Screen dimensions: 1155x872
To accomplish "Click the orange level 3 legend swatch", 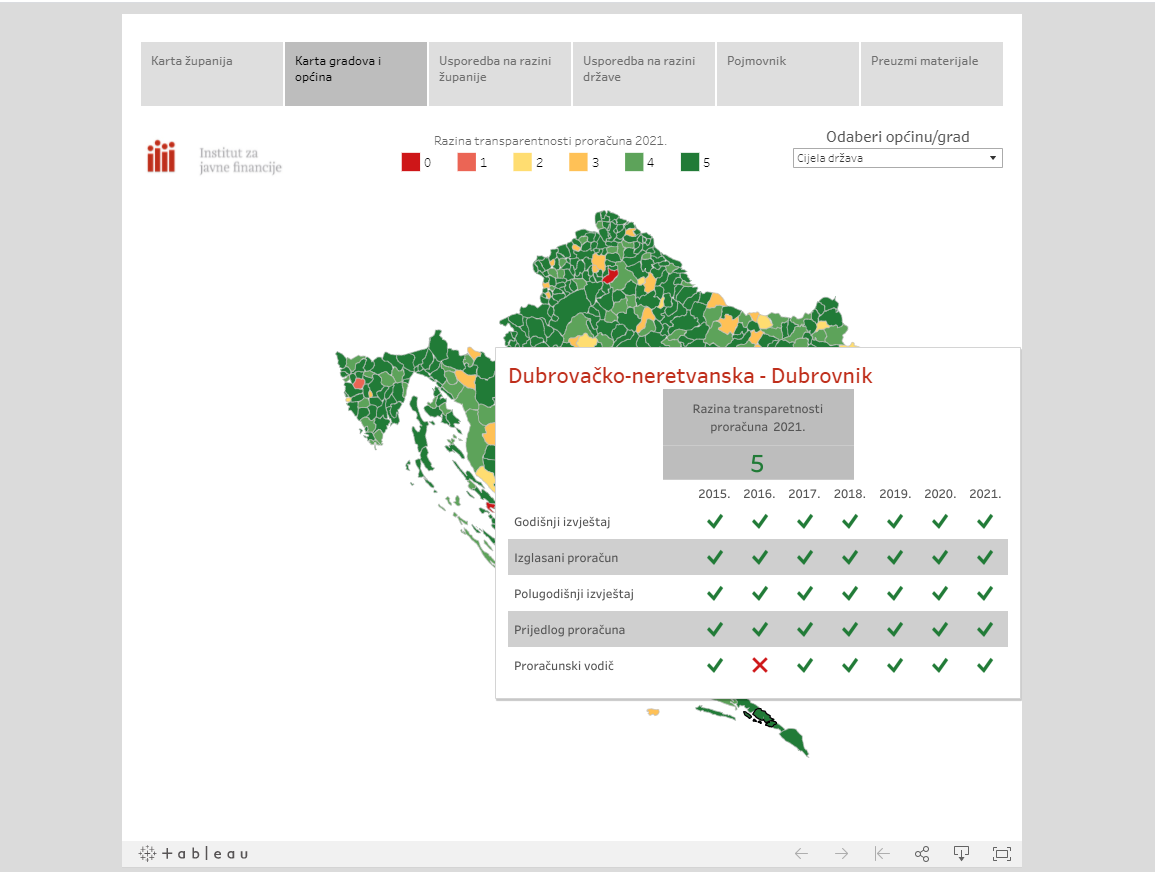I will coord(578,162).
